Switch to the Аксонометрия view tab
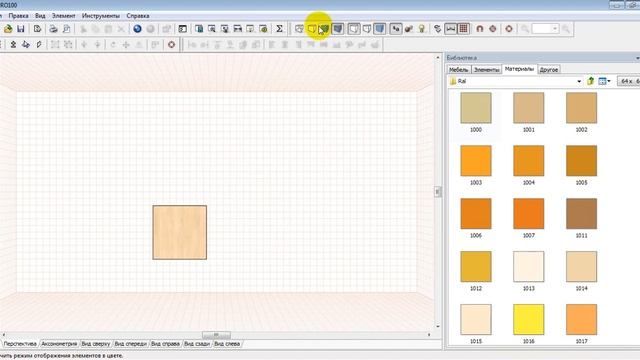640x360 pixels. tap(59, 344)
